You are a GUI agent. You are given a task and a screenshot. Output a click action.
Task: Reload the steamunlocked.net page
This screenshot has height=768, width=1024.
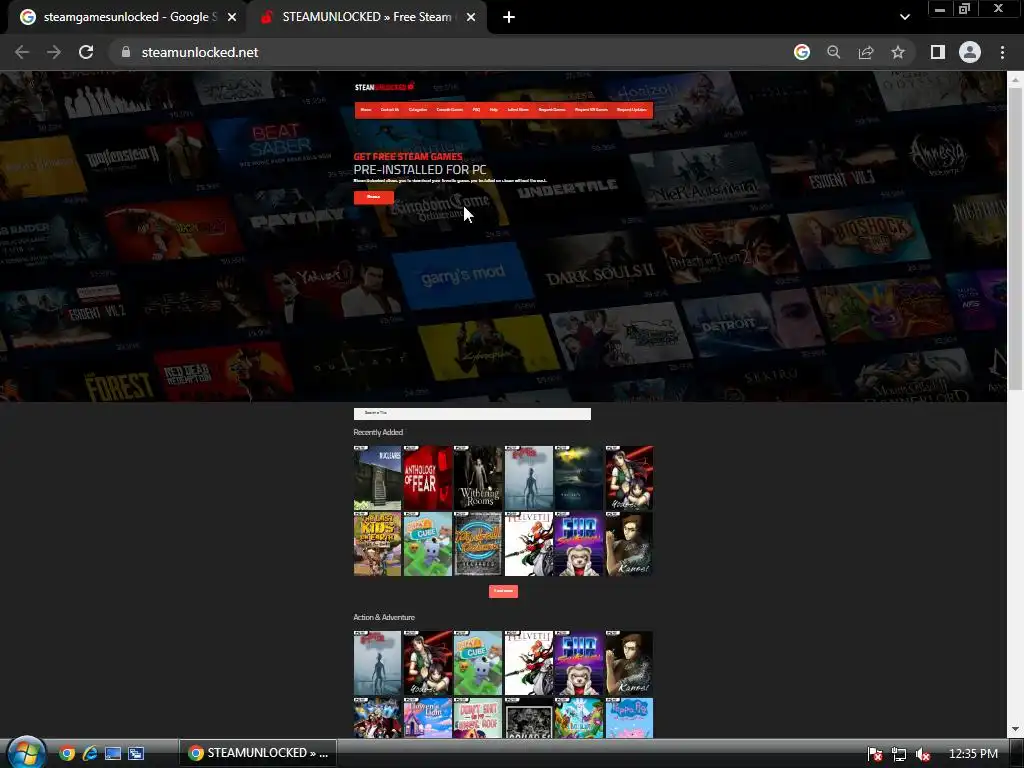(x=86, y=52)
